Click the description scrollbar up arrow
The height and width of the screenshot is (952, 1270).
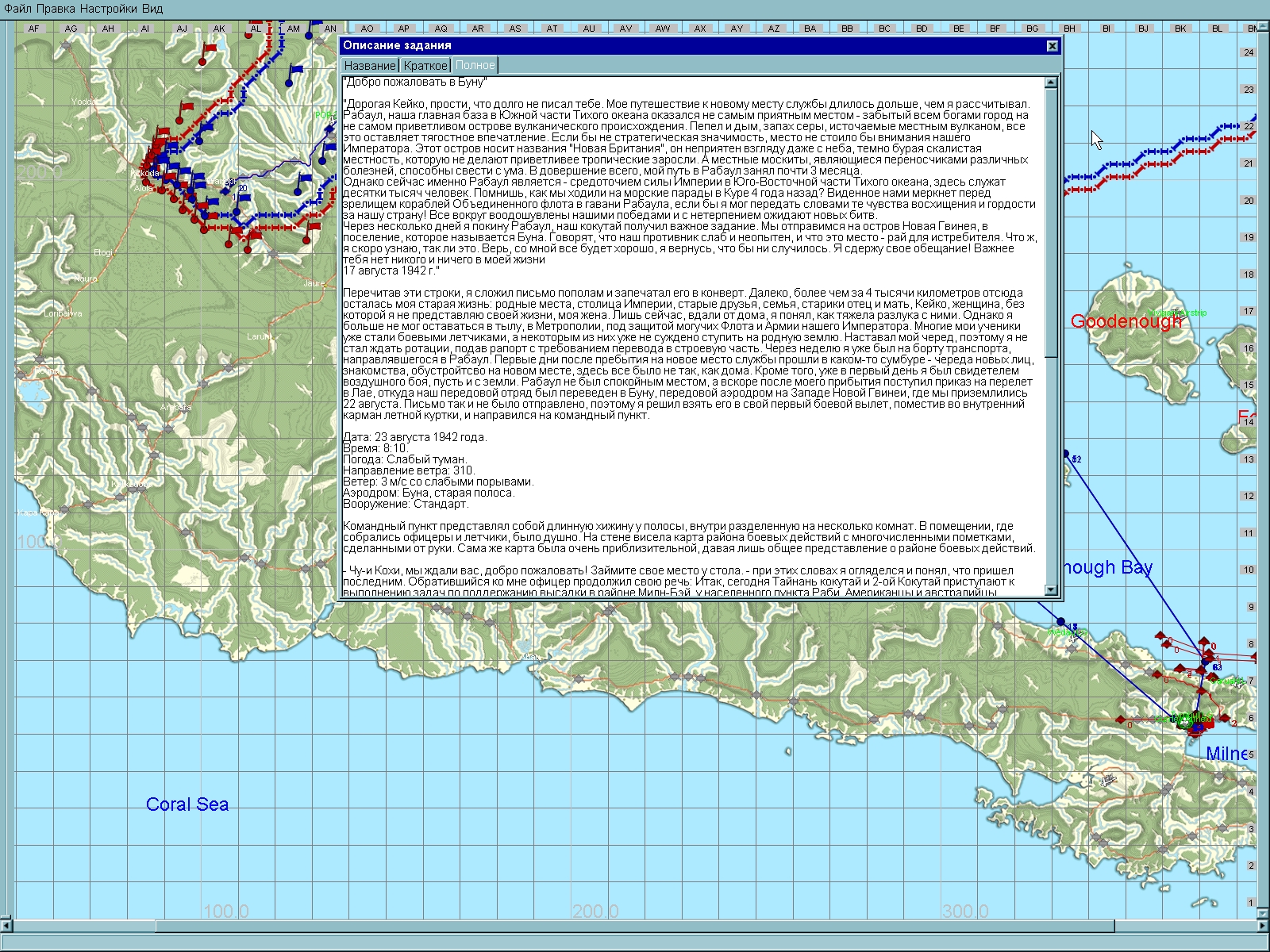click(x=1052, y=83)
